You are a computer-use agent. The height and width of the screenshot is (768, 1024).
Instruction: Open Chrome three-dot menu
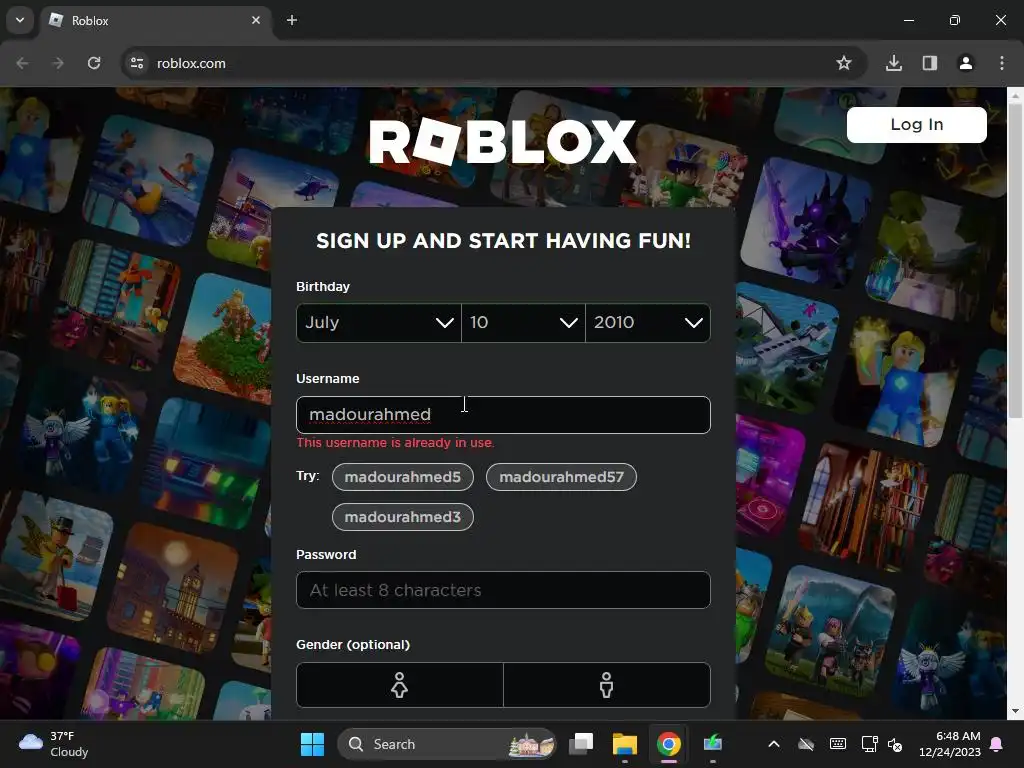click(x=1002, y=63)
